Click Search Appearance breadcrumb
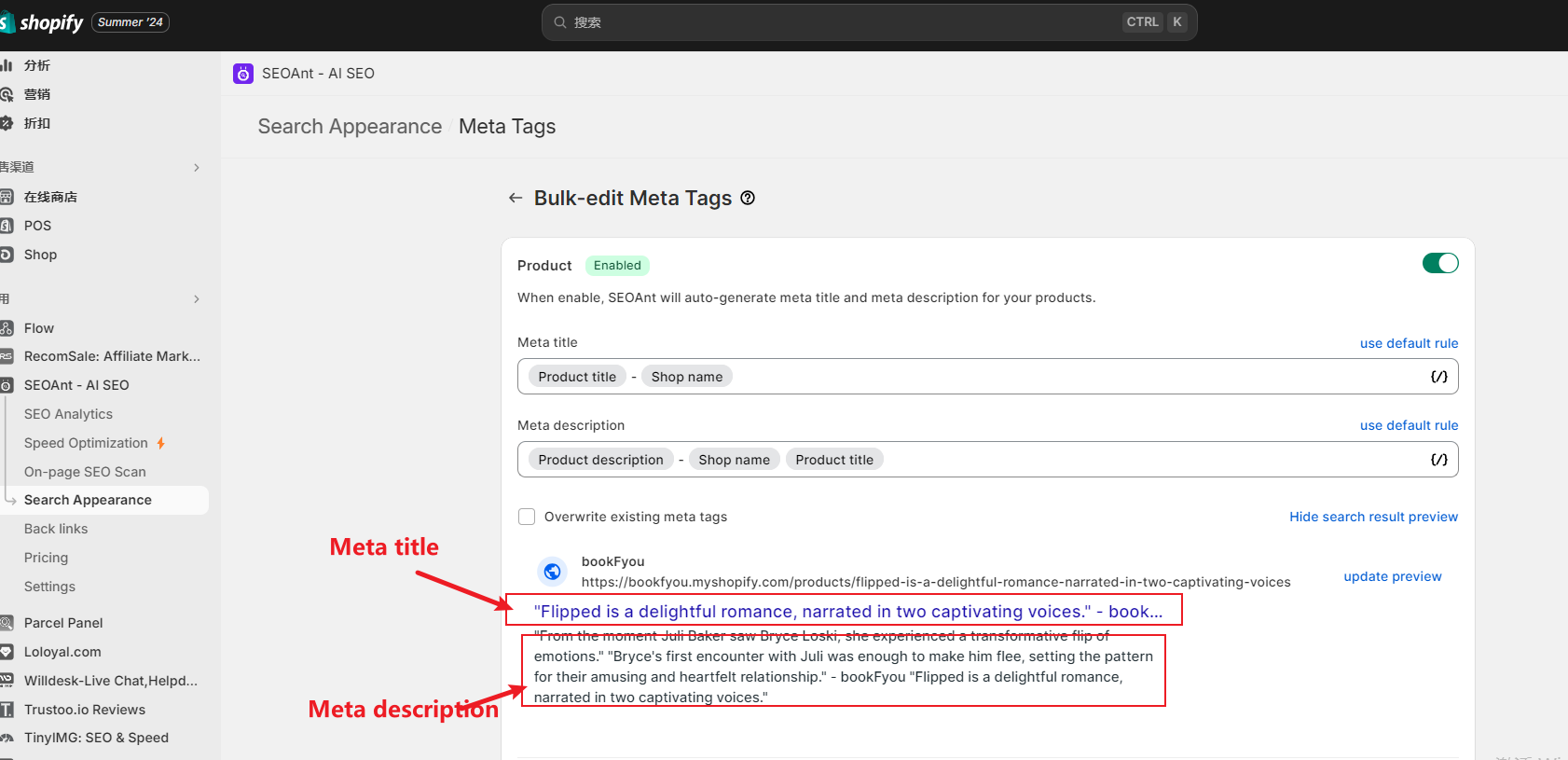 (350, 127)
